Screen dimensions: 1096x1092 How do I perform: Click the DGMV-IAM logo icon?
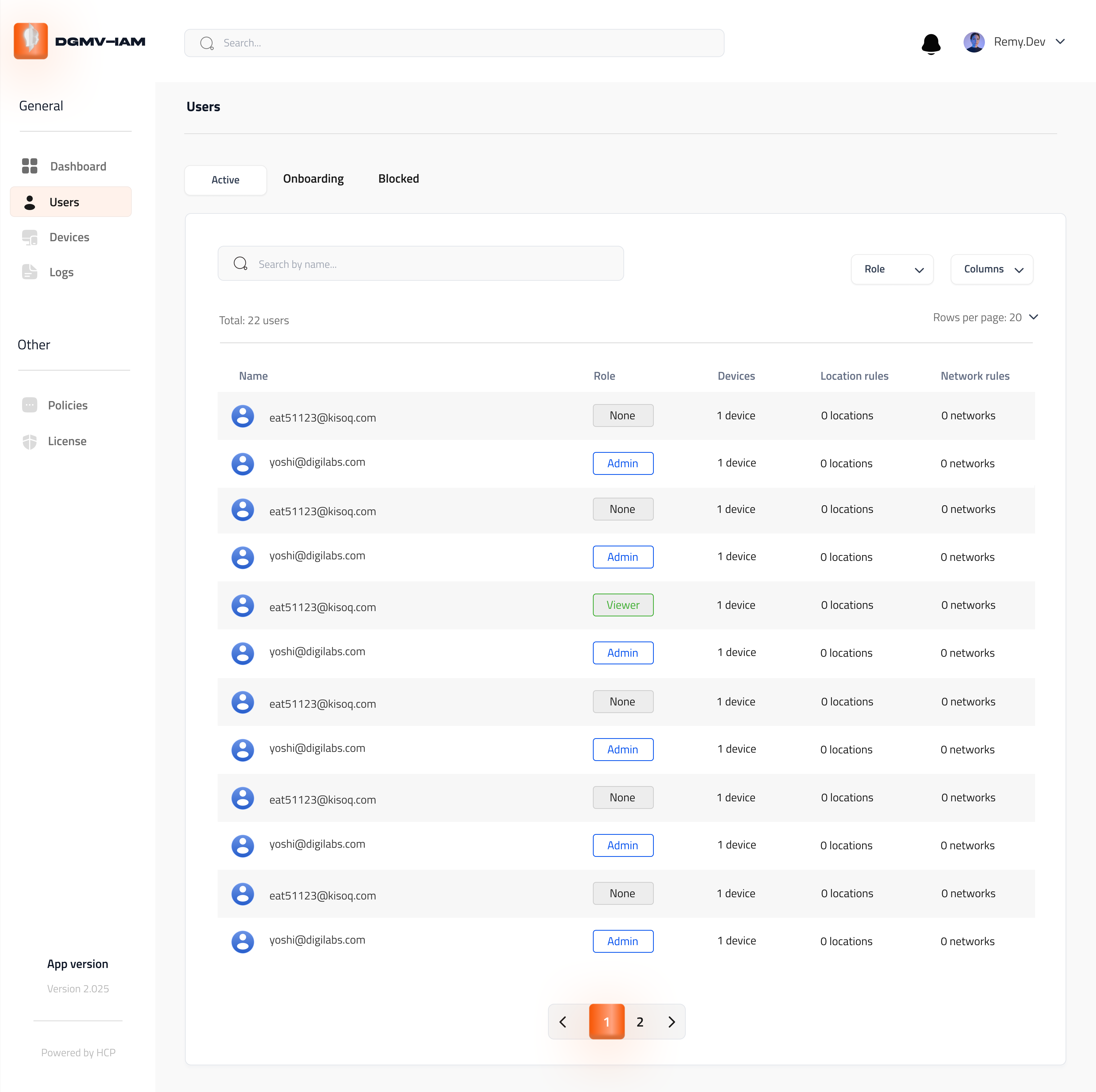[x=31, y=41]
